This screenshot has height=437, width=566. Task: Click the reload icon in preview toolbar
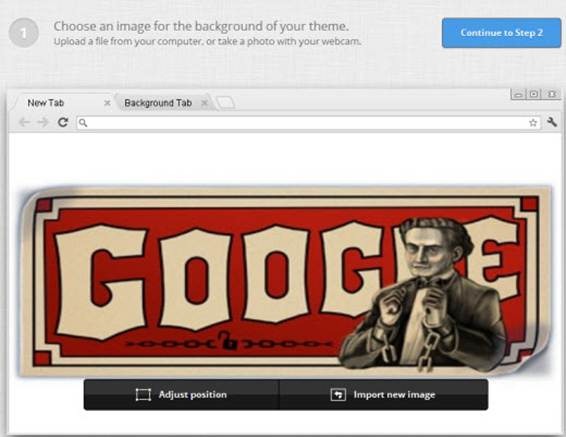(x=63, y=122)
